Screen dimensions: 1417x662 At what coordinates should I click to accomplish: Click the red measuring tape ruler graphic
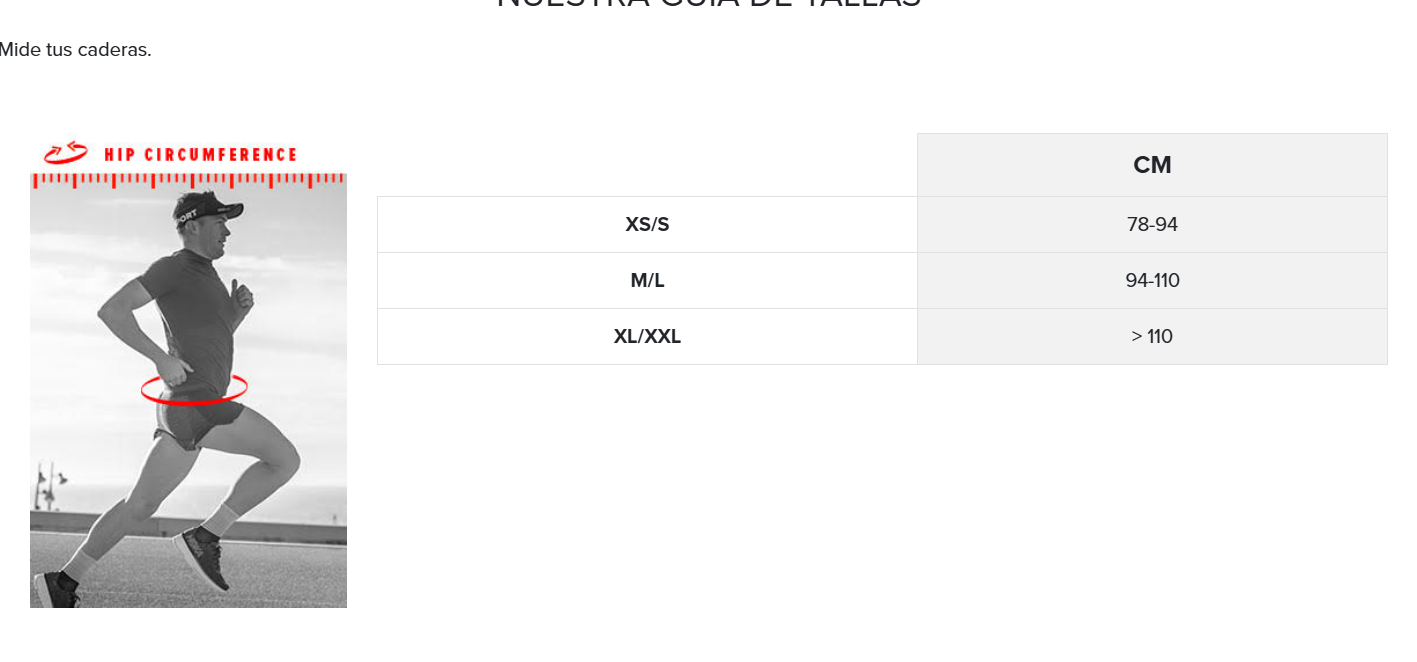coord(188,181)
